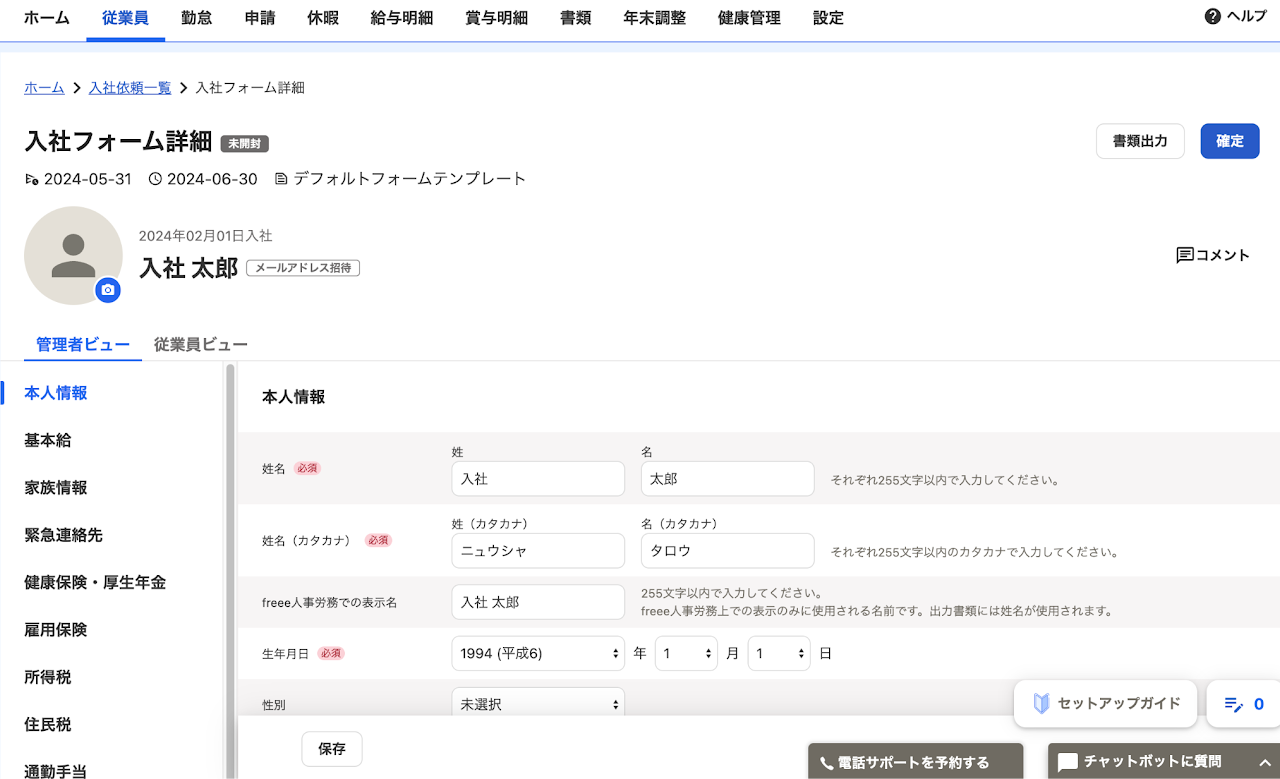
Task: Open the 年末調整 menu item
Action: pos(655,17)
